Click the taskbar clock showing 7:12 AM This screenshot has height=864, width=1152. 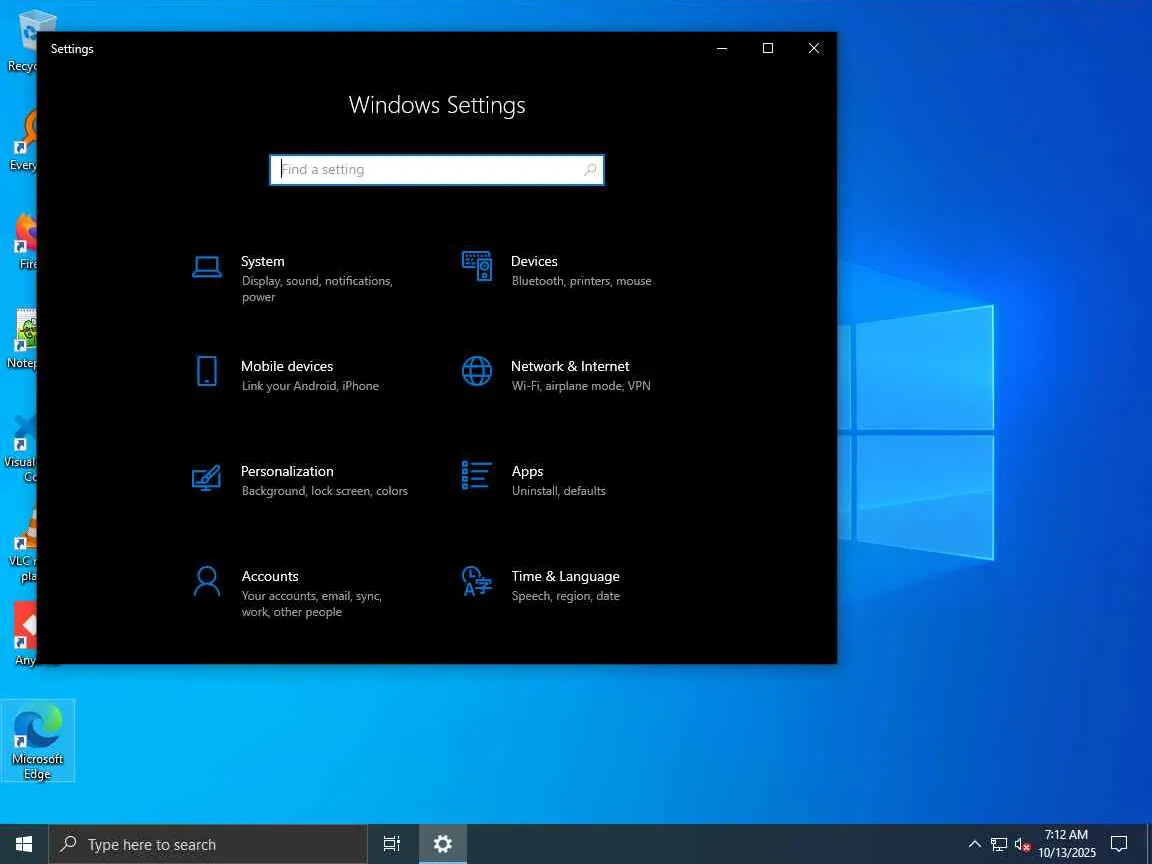click(1066, 844)
